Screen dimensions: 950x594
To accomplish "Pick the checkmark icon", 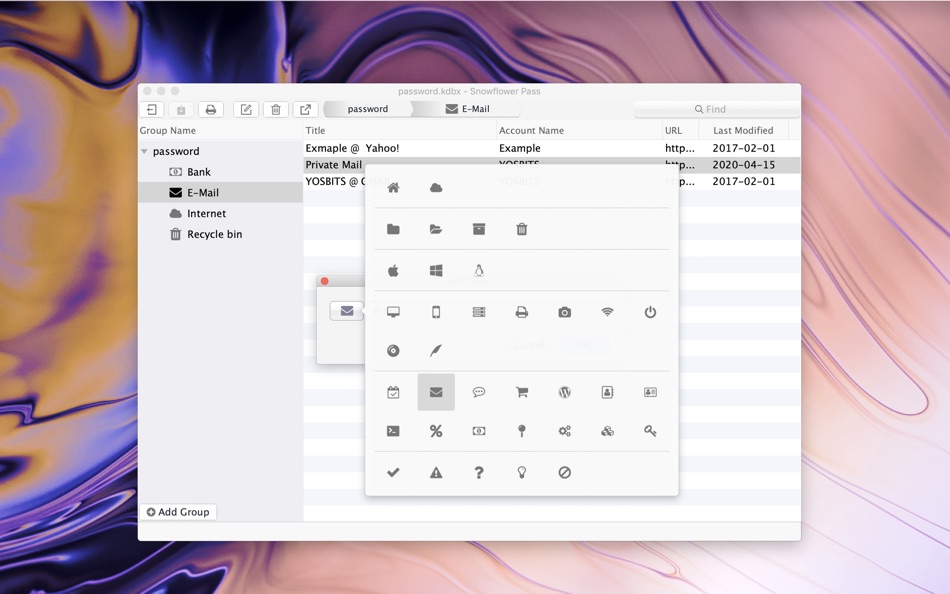I will 393,472.
